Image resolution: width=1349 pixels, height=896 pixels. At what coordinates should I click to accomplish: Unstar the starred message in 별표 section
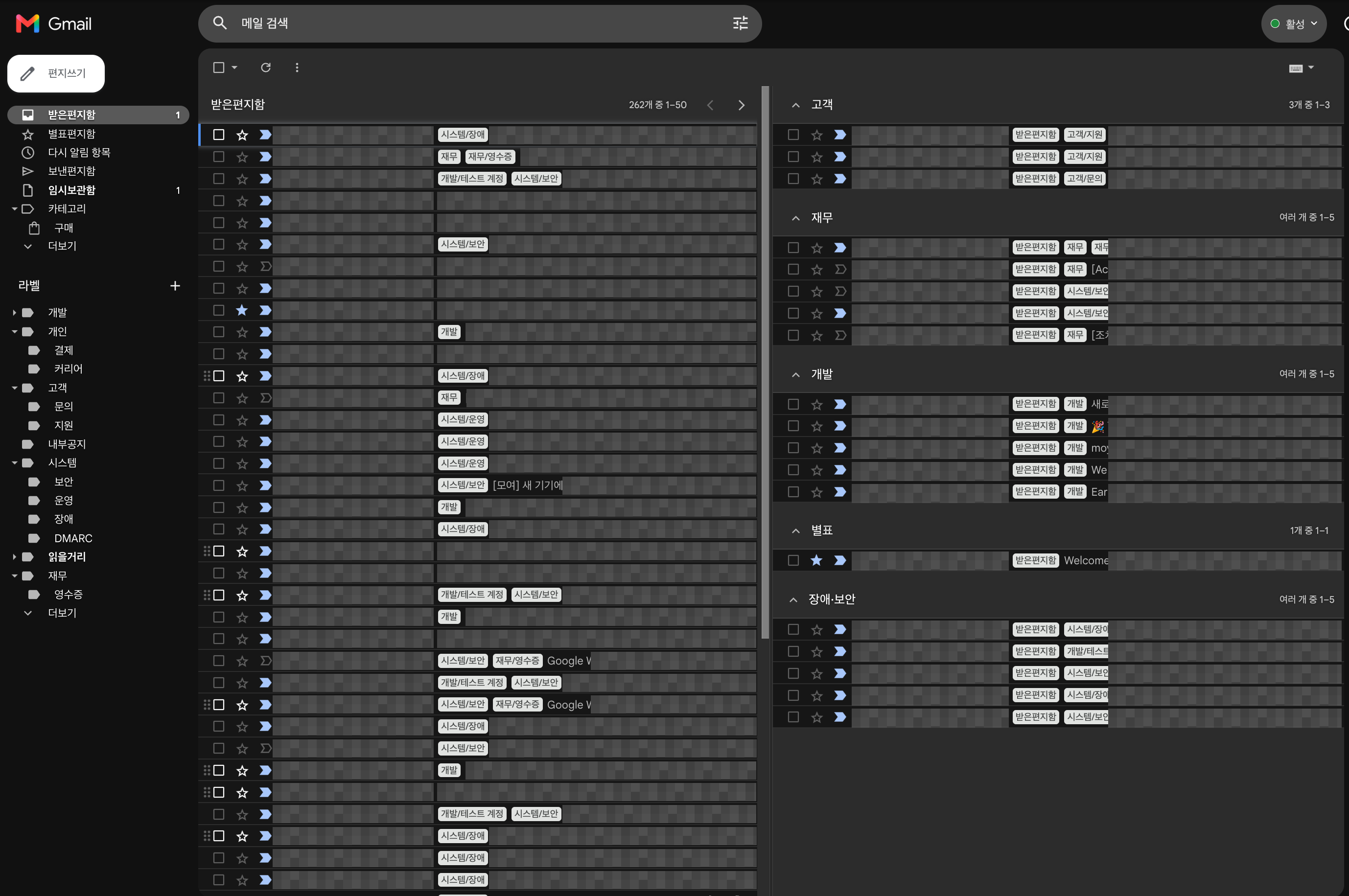pyautogui.click(x=816, y=561)
